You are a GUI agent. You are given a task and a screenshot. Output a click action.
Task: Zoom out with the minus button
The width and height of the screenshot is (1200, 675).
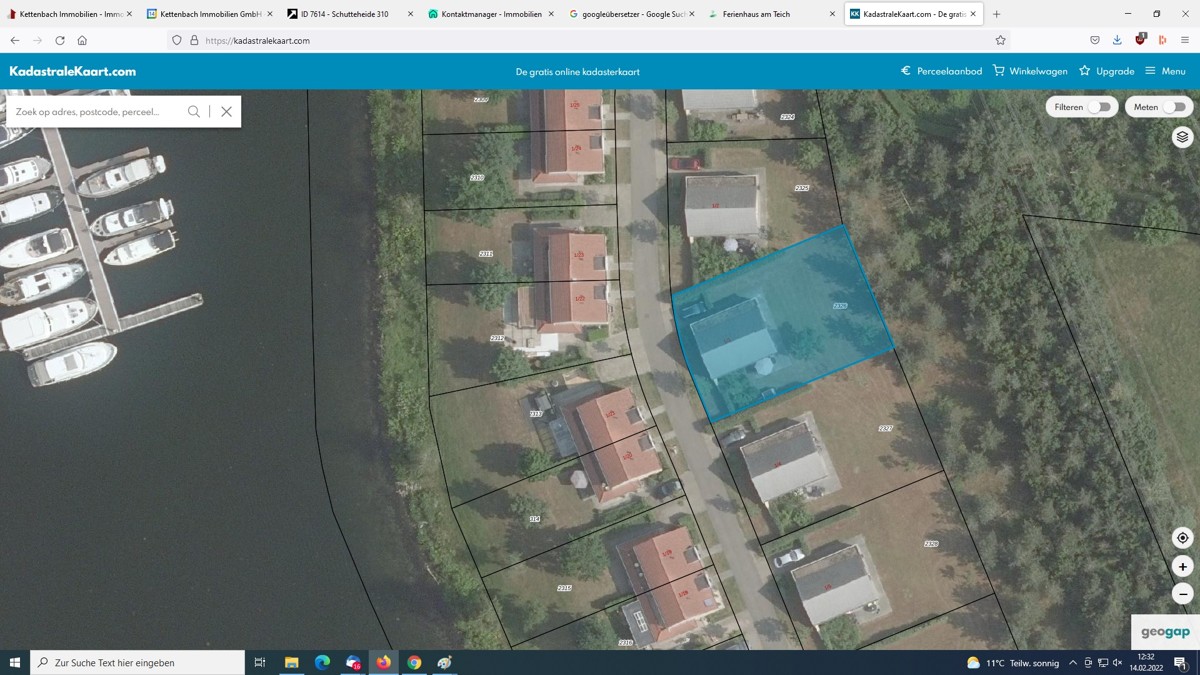[1182, 594]
